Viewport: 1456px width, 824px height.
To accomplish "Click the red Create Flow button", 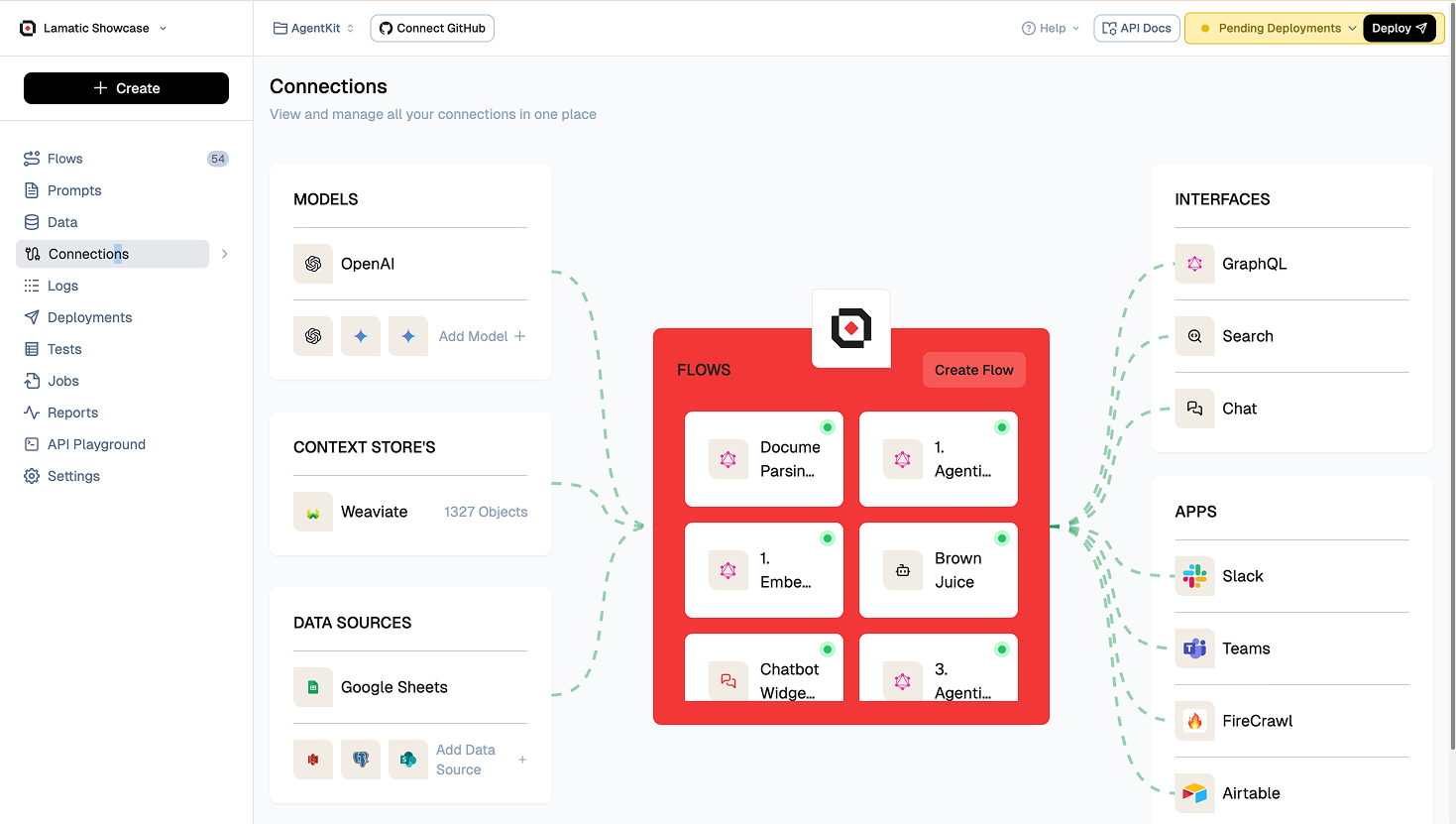I will [974, 370].
